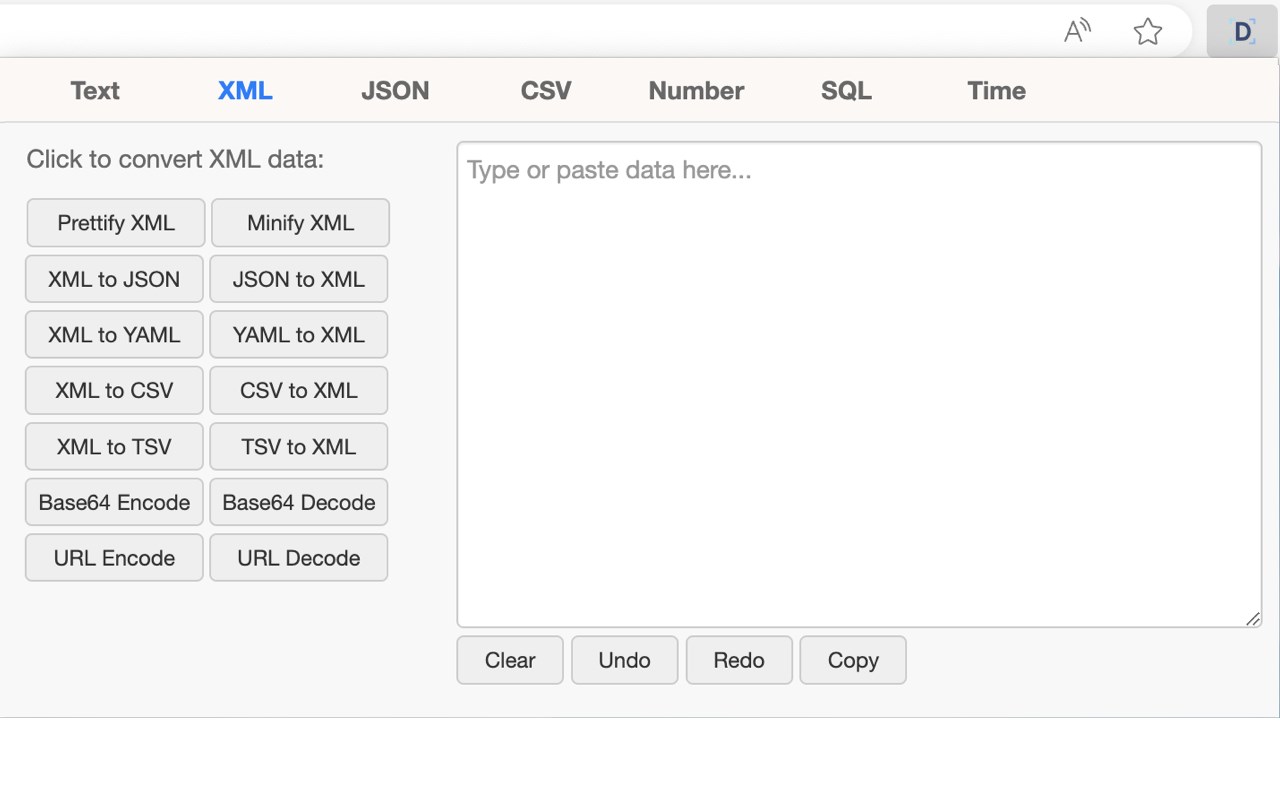Click the Clear button below the textarea
The height and width of the screenshot is (800, 1280).
point(510,660)
